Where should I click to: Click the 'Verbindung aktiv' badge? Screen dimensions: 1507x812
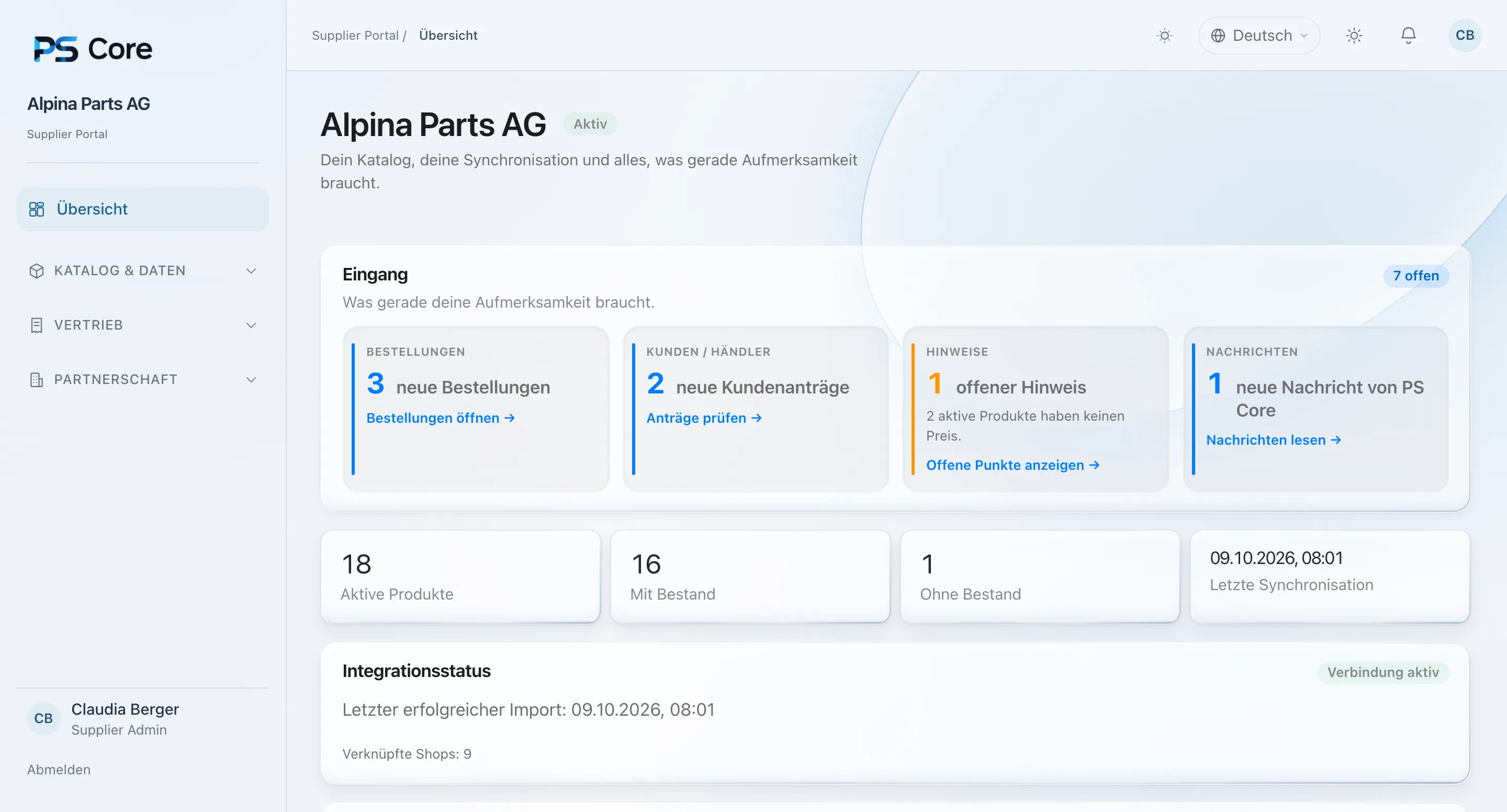click(1383, 672)
